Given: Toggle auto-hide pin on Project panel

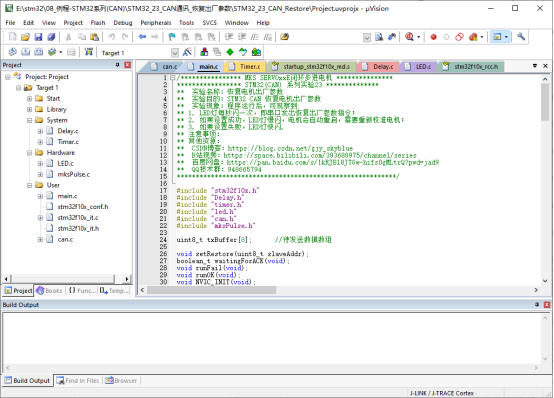Looking at the screenshot, I should (x=118, y=65).
